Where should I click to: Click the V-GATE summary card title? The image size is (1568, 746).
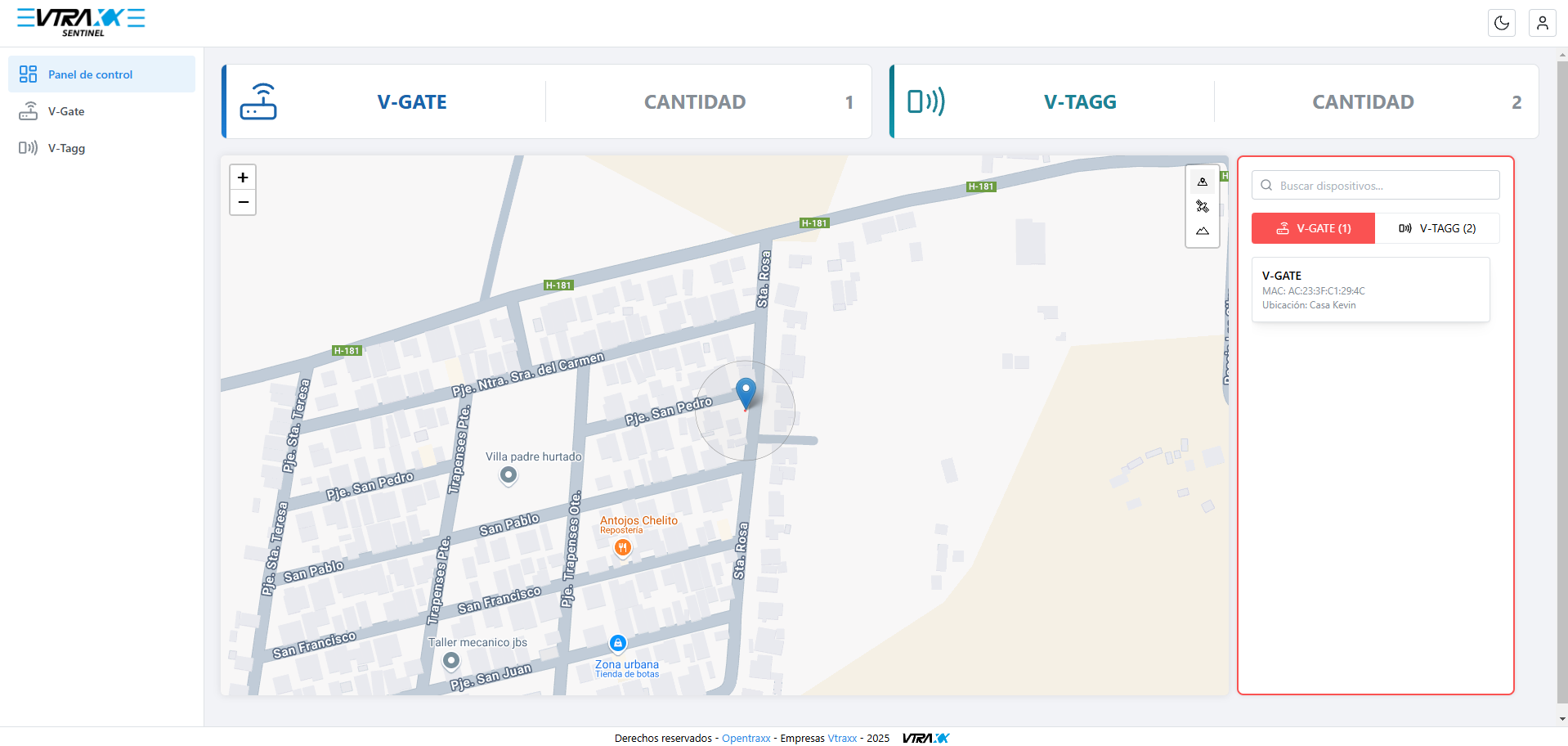(412, 102)
